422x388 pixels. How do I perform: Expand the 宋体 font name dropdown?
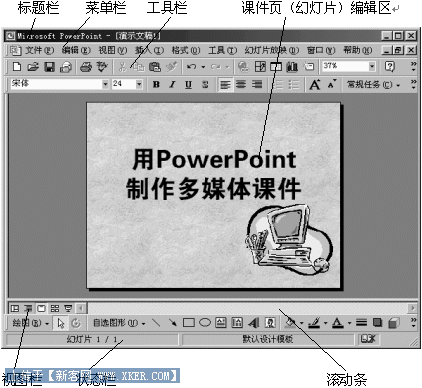click(105, 84)
